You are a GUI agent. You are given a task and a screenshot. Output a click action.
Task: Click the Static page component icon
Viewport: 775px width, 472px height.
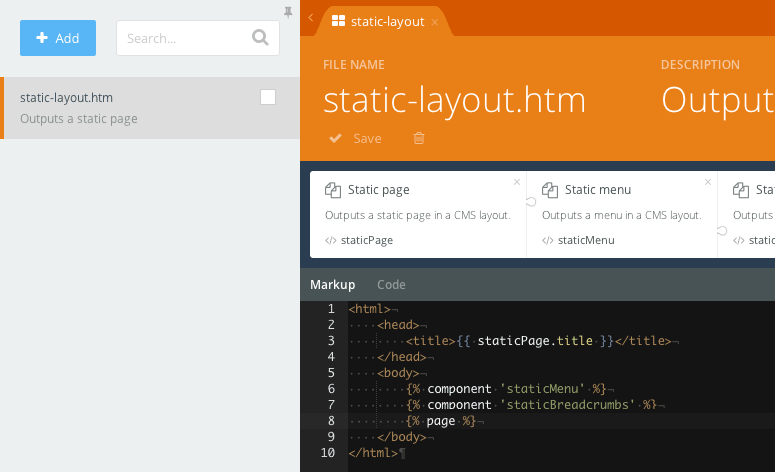[333, 190]
